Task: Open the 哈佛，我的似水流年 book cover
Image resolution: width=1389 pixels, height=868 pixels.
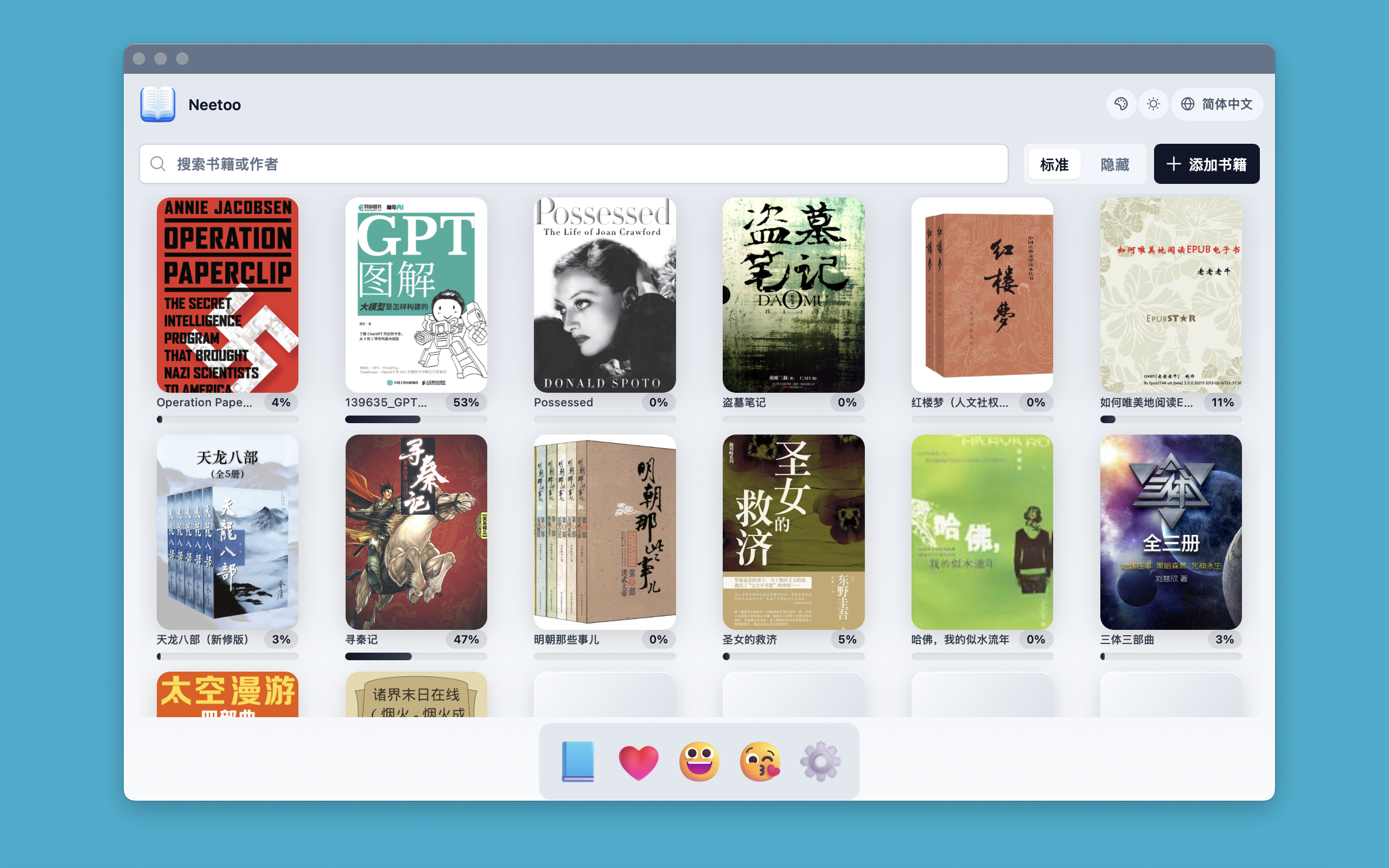Action: (x=982, y=532)
